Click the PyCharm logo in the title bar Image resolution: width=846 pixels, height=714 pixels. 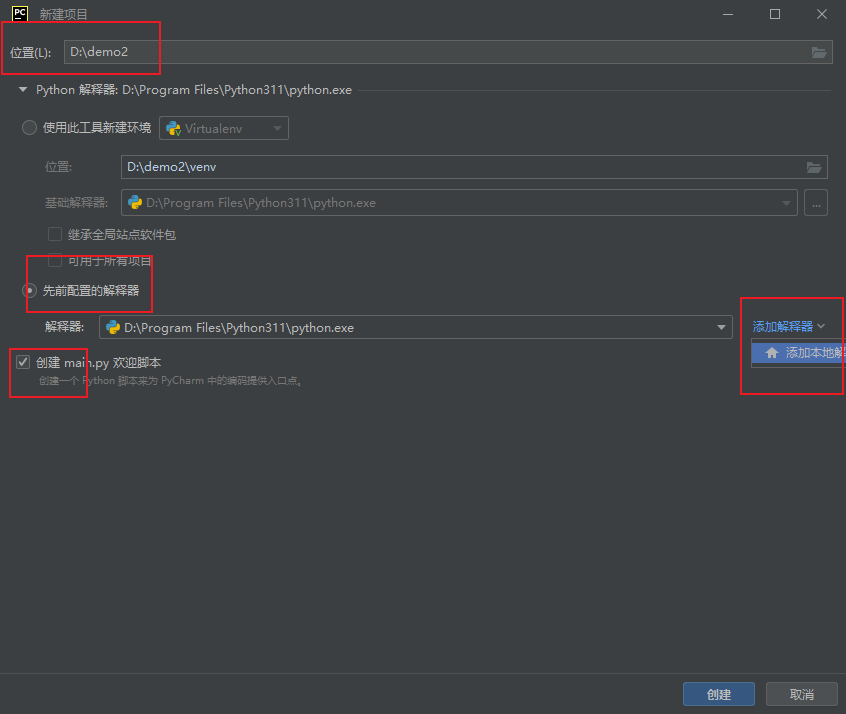pyautogui.click(x=20, y=13)
